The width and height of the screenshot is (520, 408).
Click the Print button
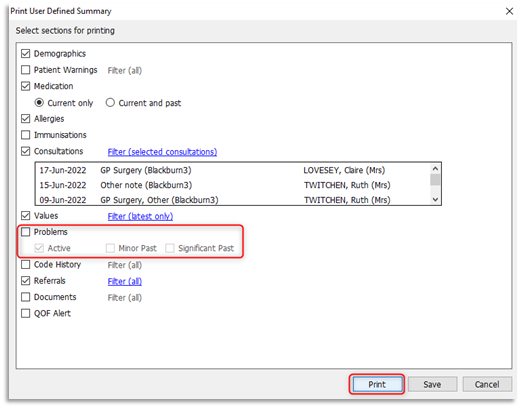coord(377,384)
